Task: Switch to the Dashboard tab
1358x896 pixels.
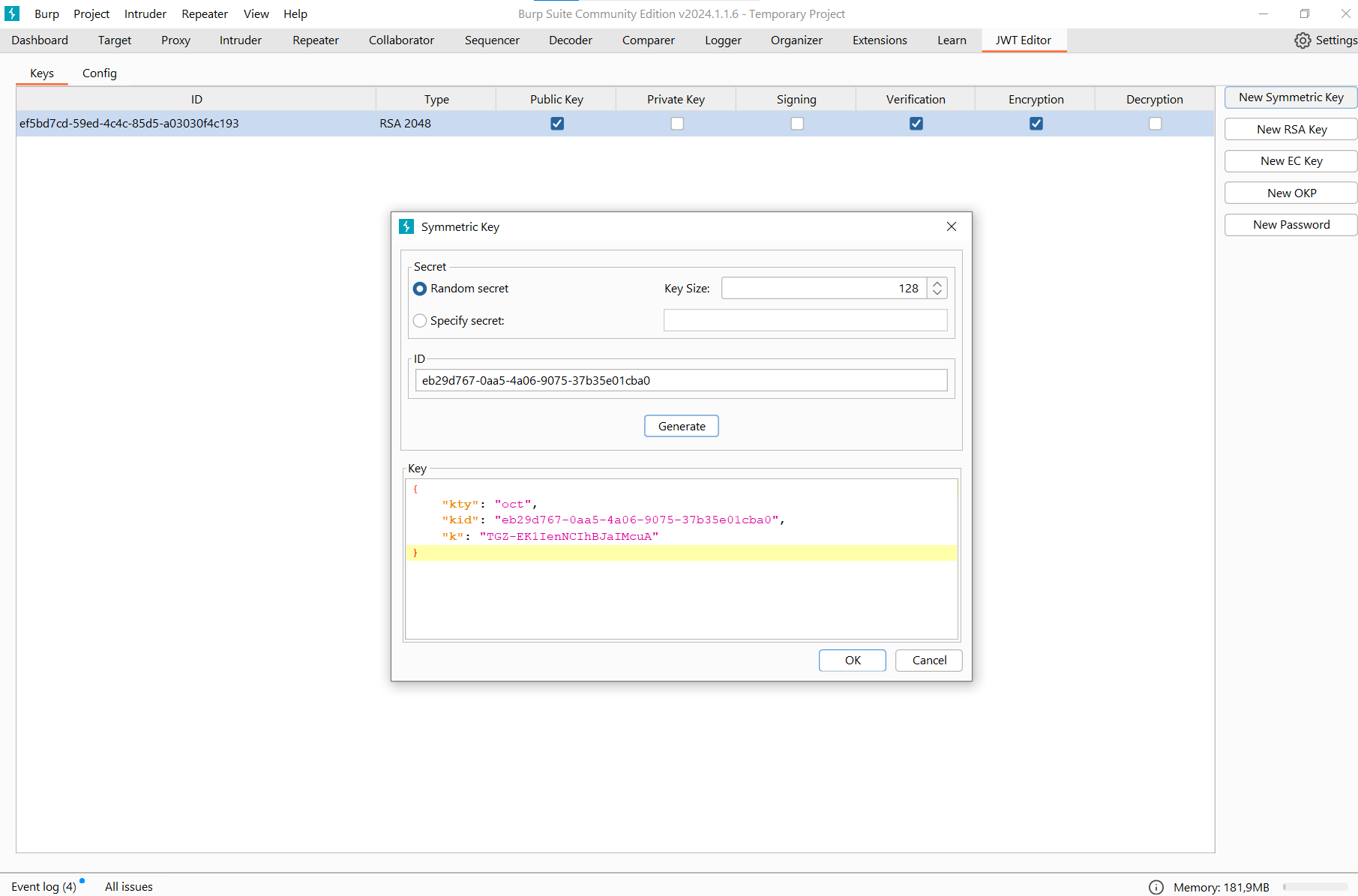Action: [40, 40]
